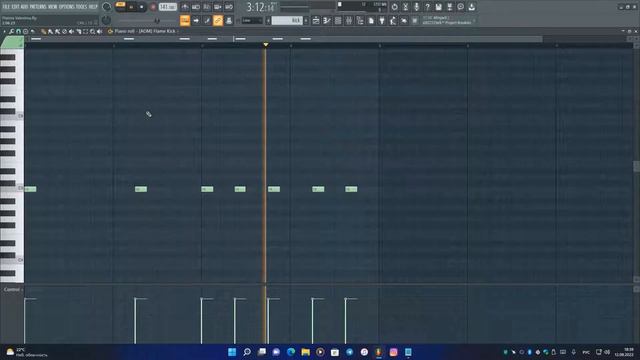The height and width of the screenshot is (360, 640).
Task: Select the Playback speaker tool in piano roll
Action: point(100,31)
